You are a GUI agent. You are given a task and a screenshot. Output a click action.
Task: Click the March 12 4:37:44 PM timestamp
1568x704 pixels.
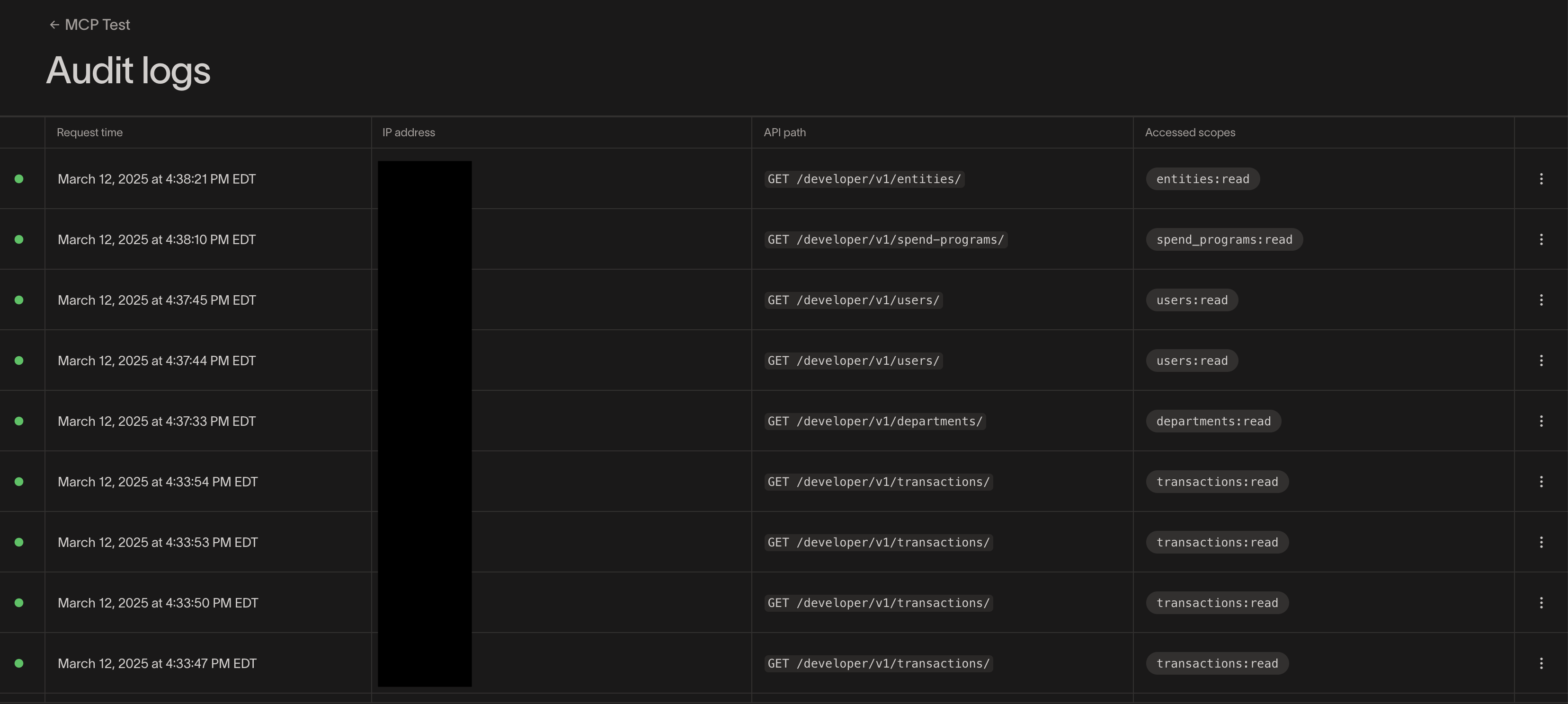point(156,361)
